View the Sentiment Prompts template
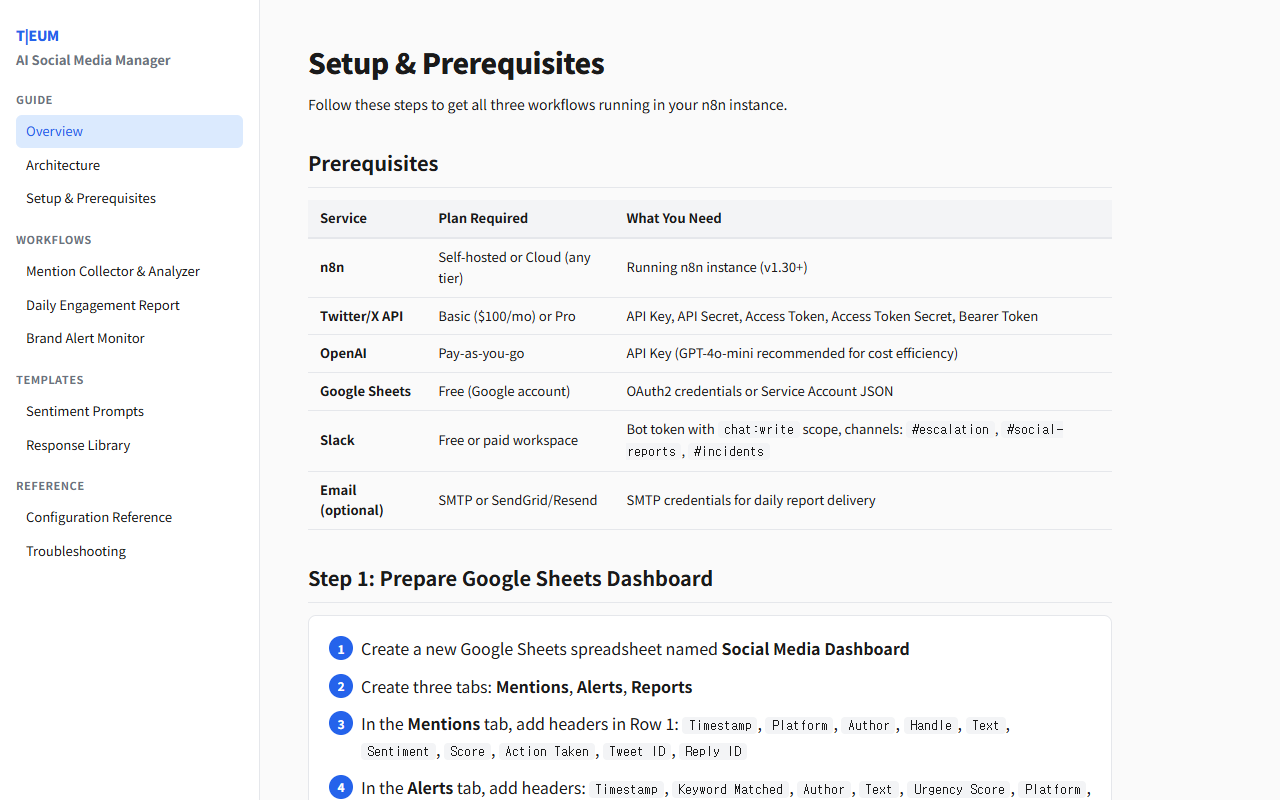 click(x=85, y=411)
